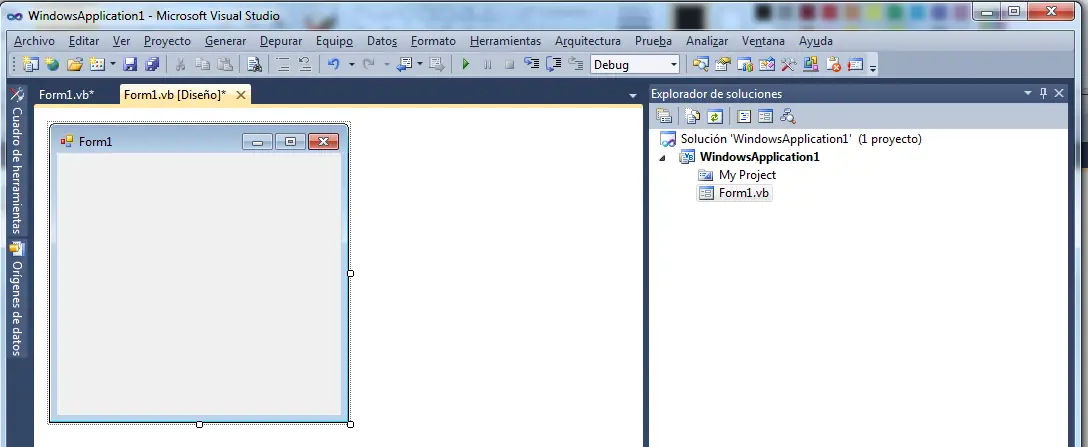Click the Comment selected lines icon
Viewport: 1088px width, 447px height.
tap(282, 65)
